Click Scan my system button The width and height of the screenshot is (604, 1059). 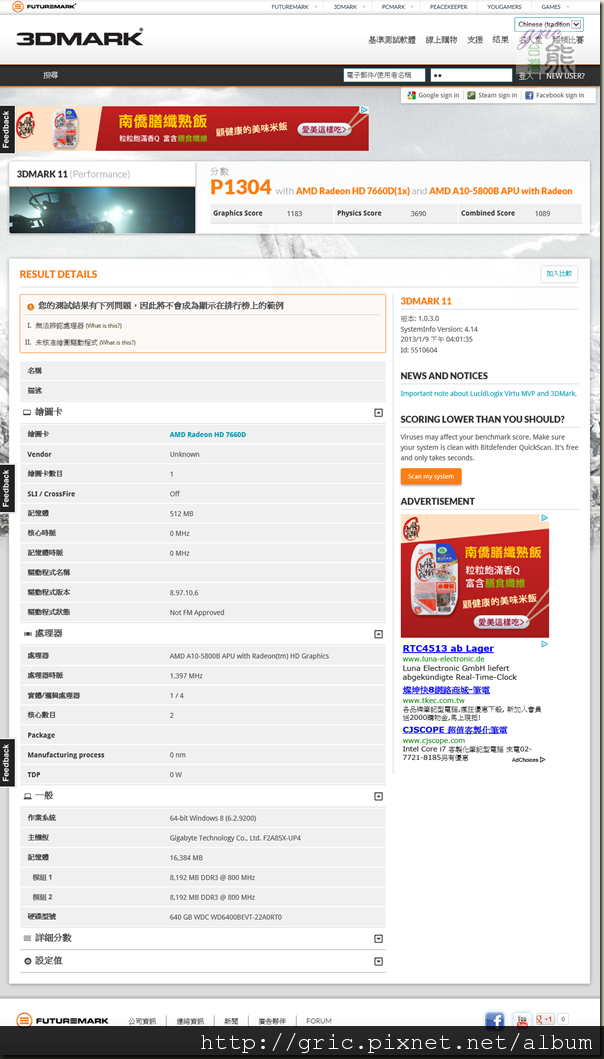431,476
